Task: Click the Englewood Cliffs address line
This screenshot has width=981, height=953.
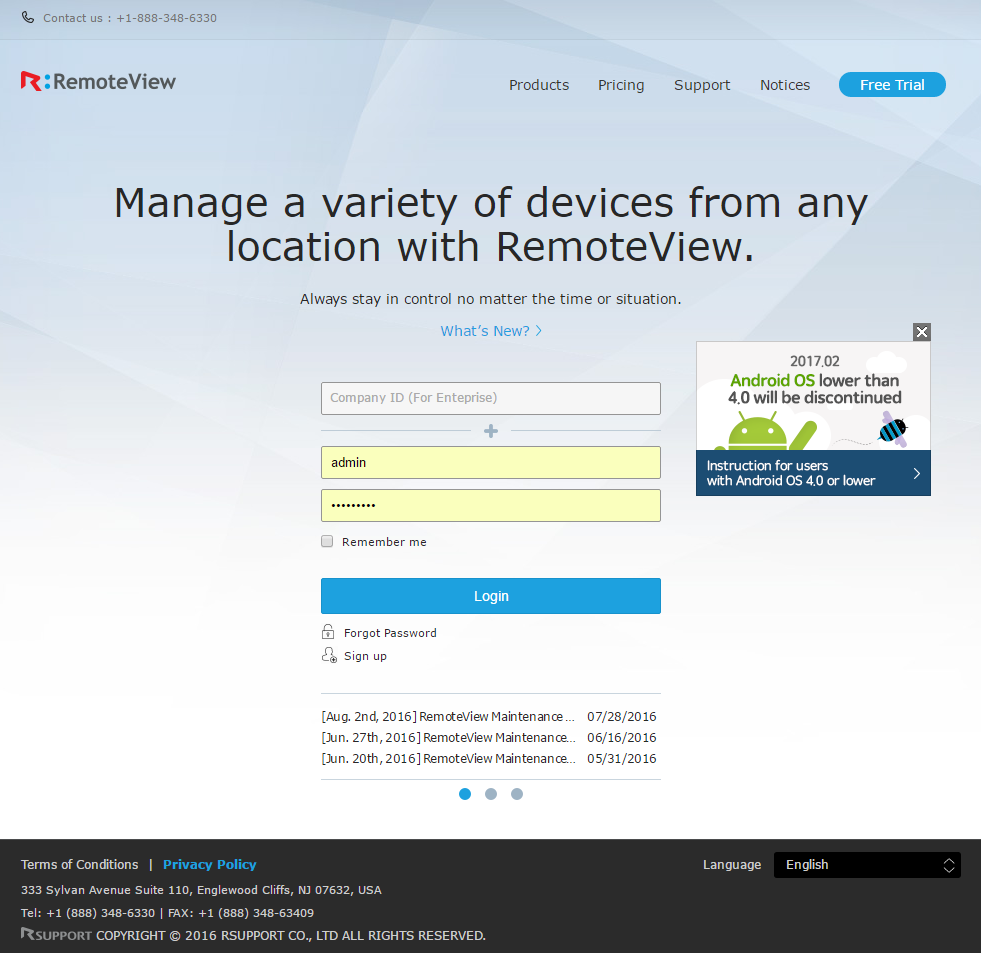Action: tap(201, 890)
